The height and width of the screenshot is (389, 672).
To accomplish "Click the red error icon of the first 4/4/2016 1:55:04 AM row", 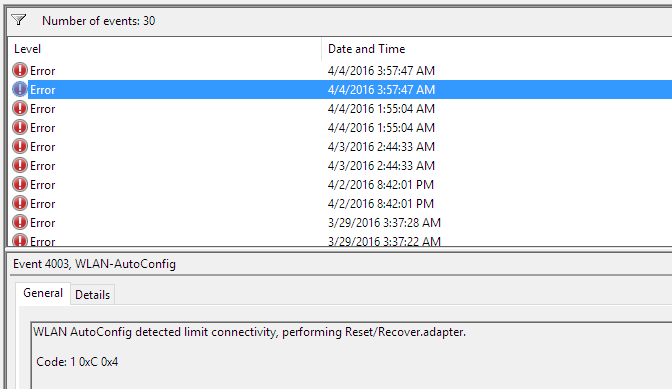I will (20, 108).
